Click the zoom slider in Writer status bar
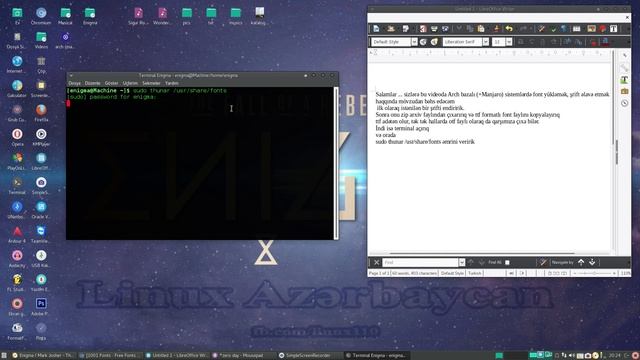Image resolution: width=640 pixels, height=360 pixels. (x=594, y=273)
